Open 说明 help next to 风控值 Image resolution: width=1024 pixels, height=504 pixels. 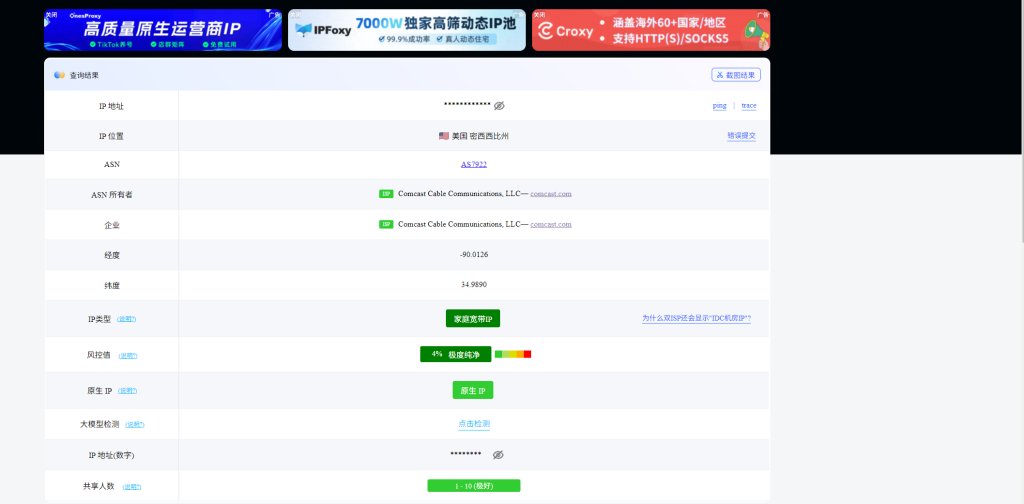pyautogui.click(x=128, y=355)
